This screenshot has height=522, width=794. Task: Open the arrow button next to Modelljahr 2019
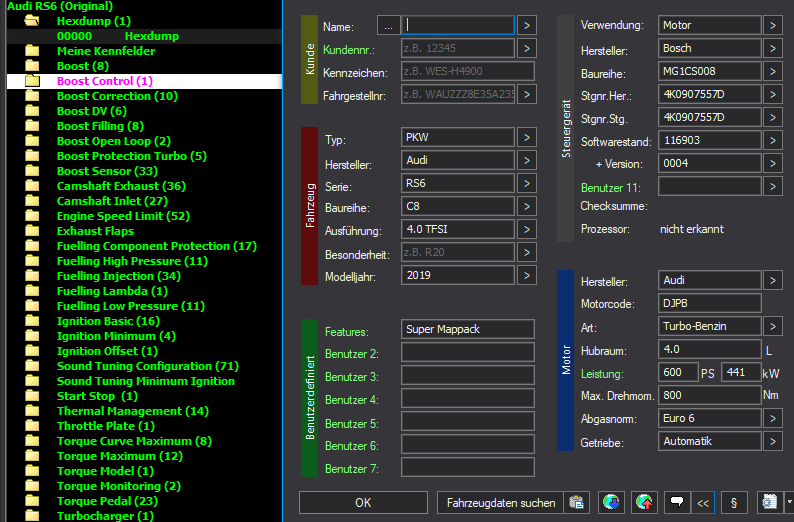pyautogui.click(x=527, y=275)
